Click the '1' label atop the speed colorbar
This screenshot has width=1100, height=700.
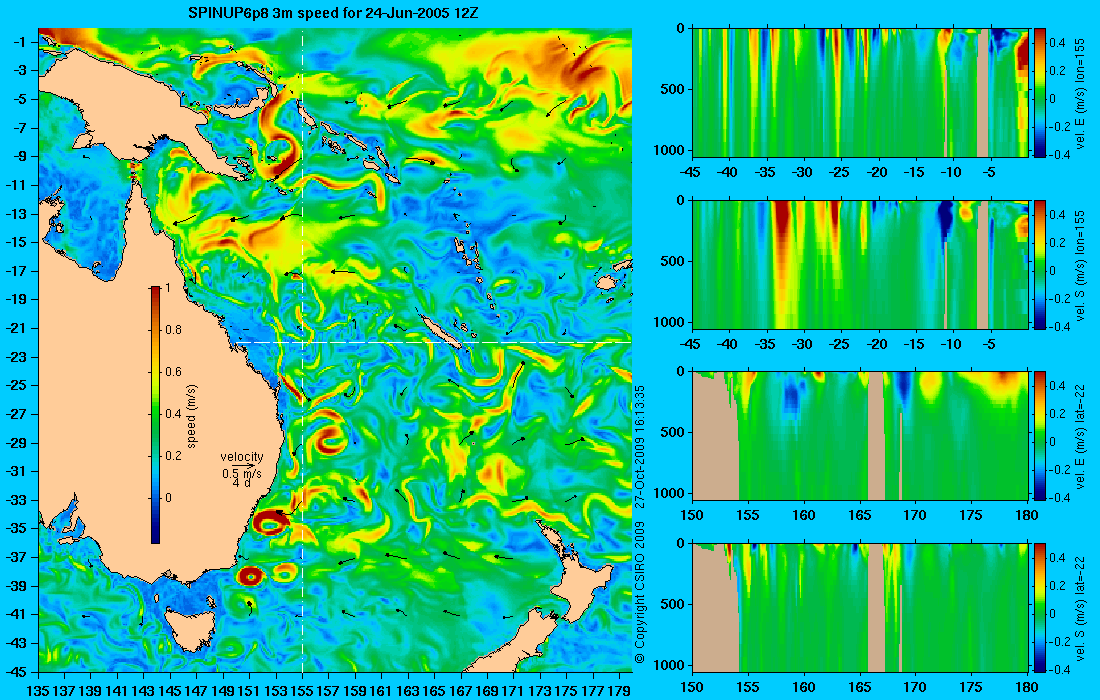click(167, 288)
